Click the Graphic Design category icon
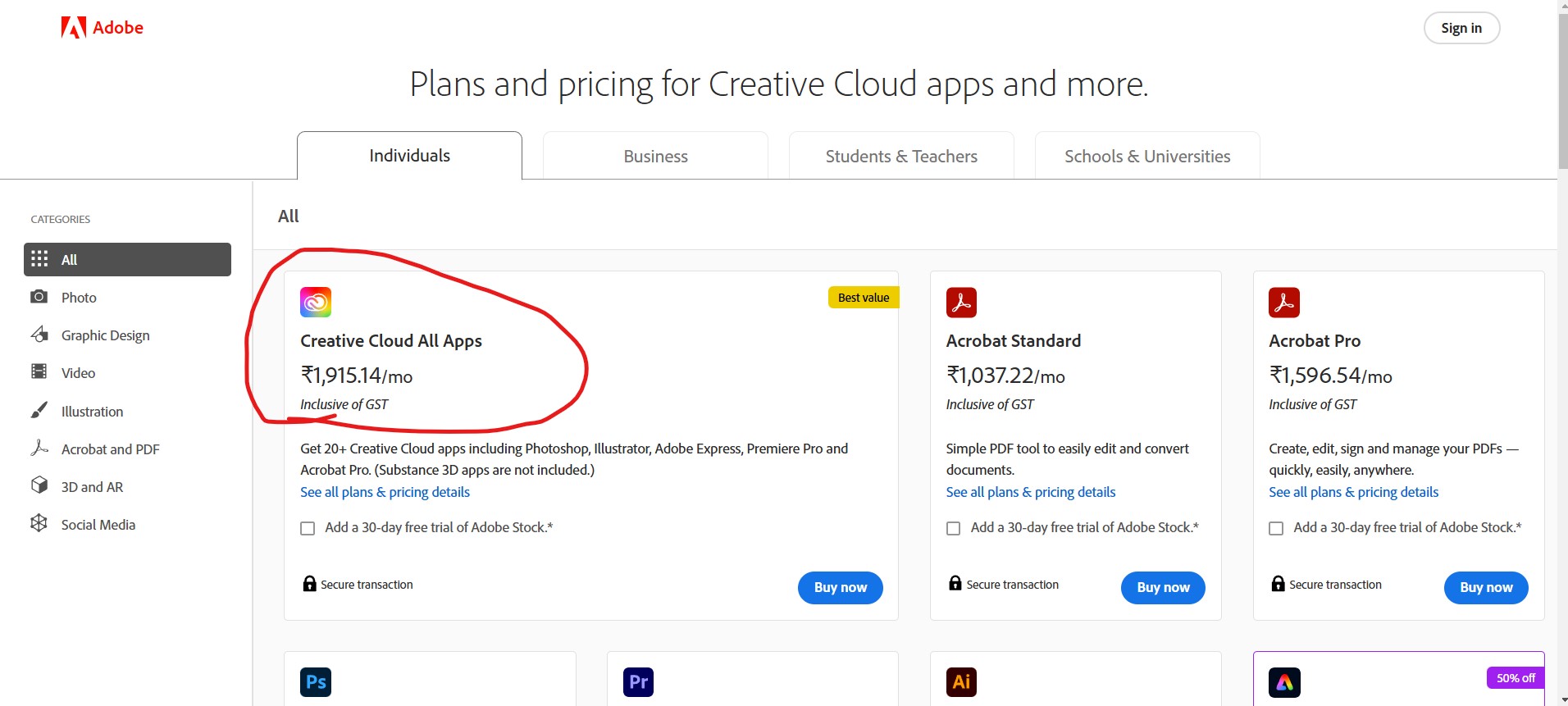The height and width of the screenshot is (706, 1568). [x=39, y=334]
